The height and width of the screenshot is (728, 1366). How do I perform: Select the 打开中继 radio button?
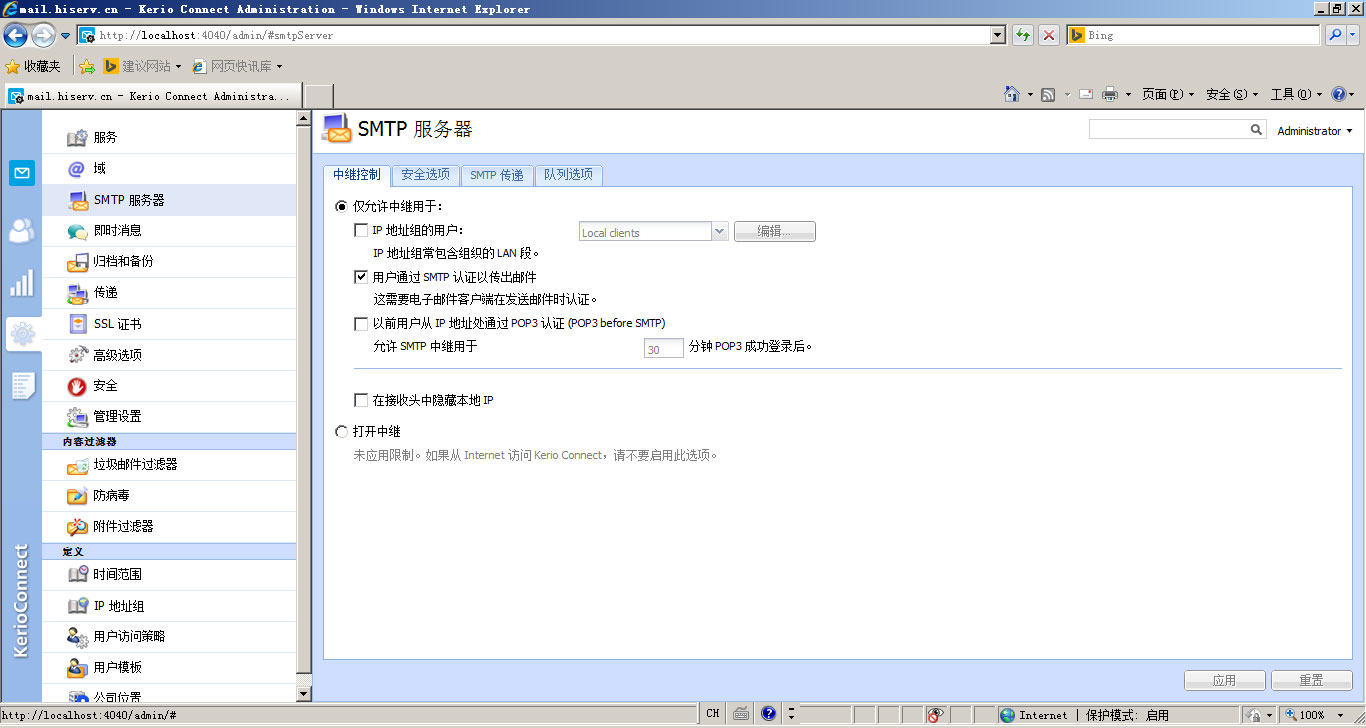341,432
